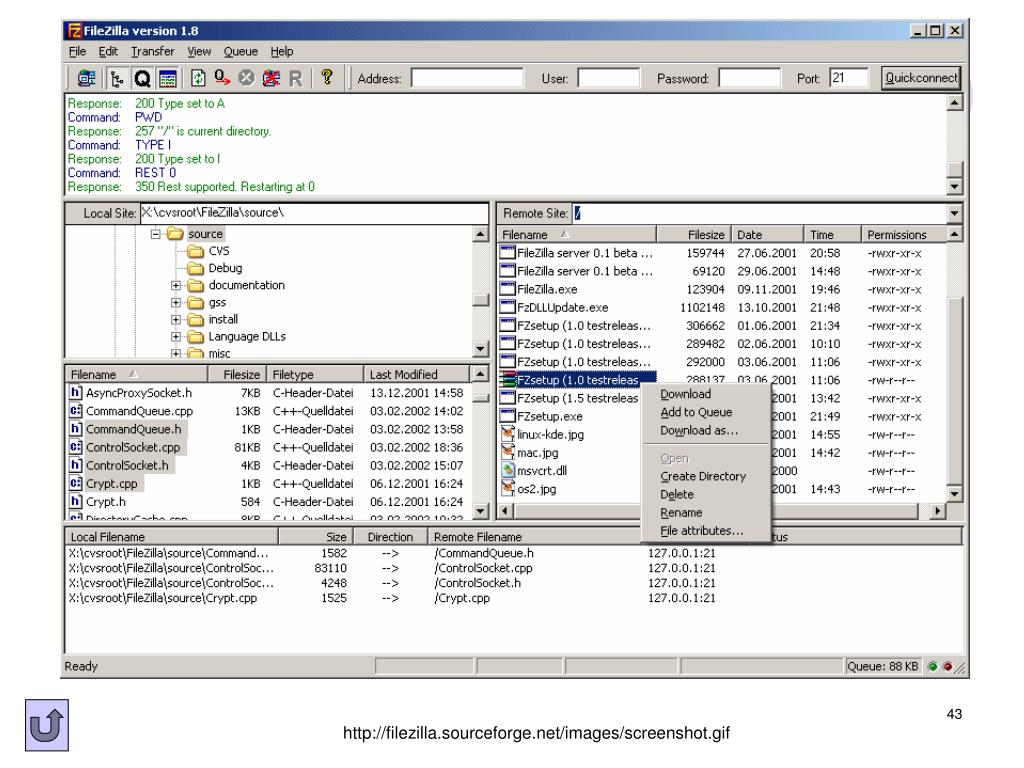Sort remote list by Filesize column header
The image size is (1024, 768).
(x=694, y=234)
